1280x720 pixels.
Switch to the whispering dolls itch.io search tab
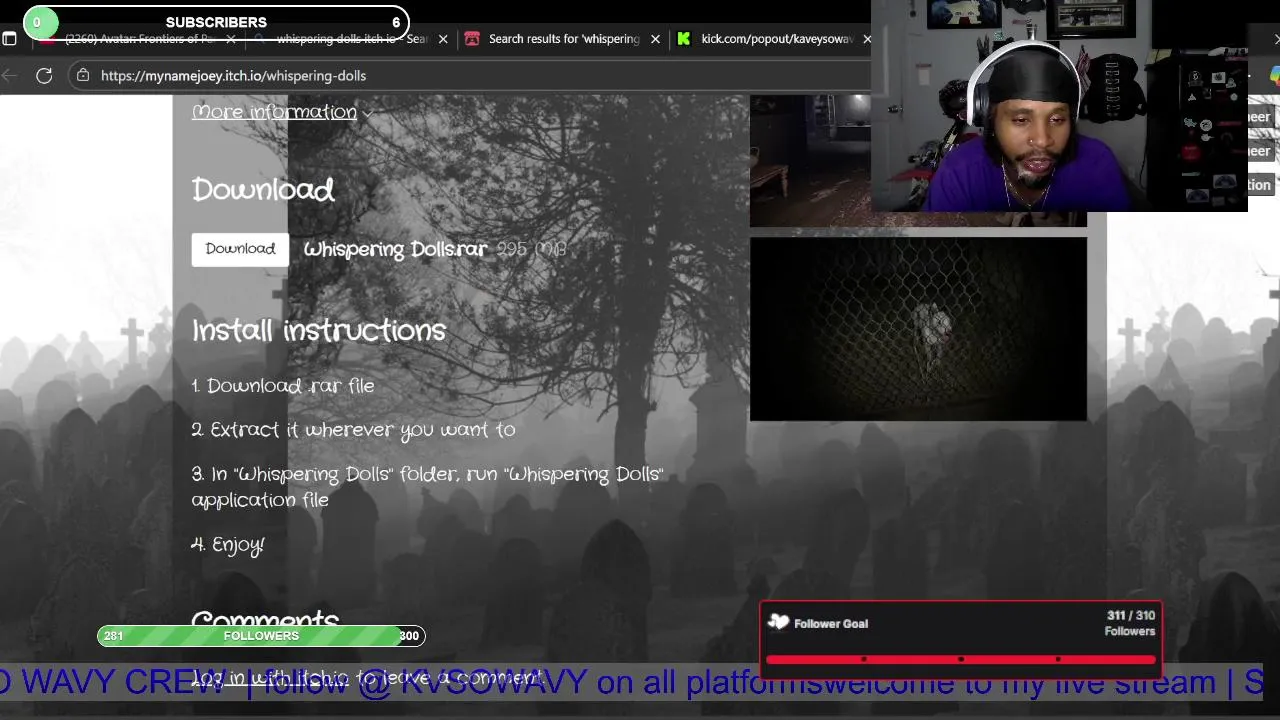[x=350, y=39]
